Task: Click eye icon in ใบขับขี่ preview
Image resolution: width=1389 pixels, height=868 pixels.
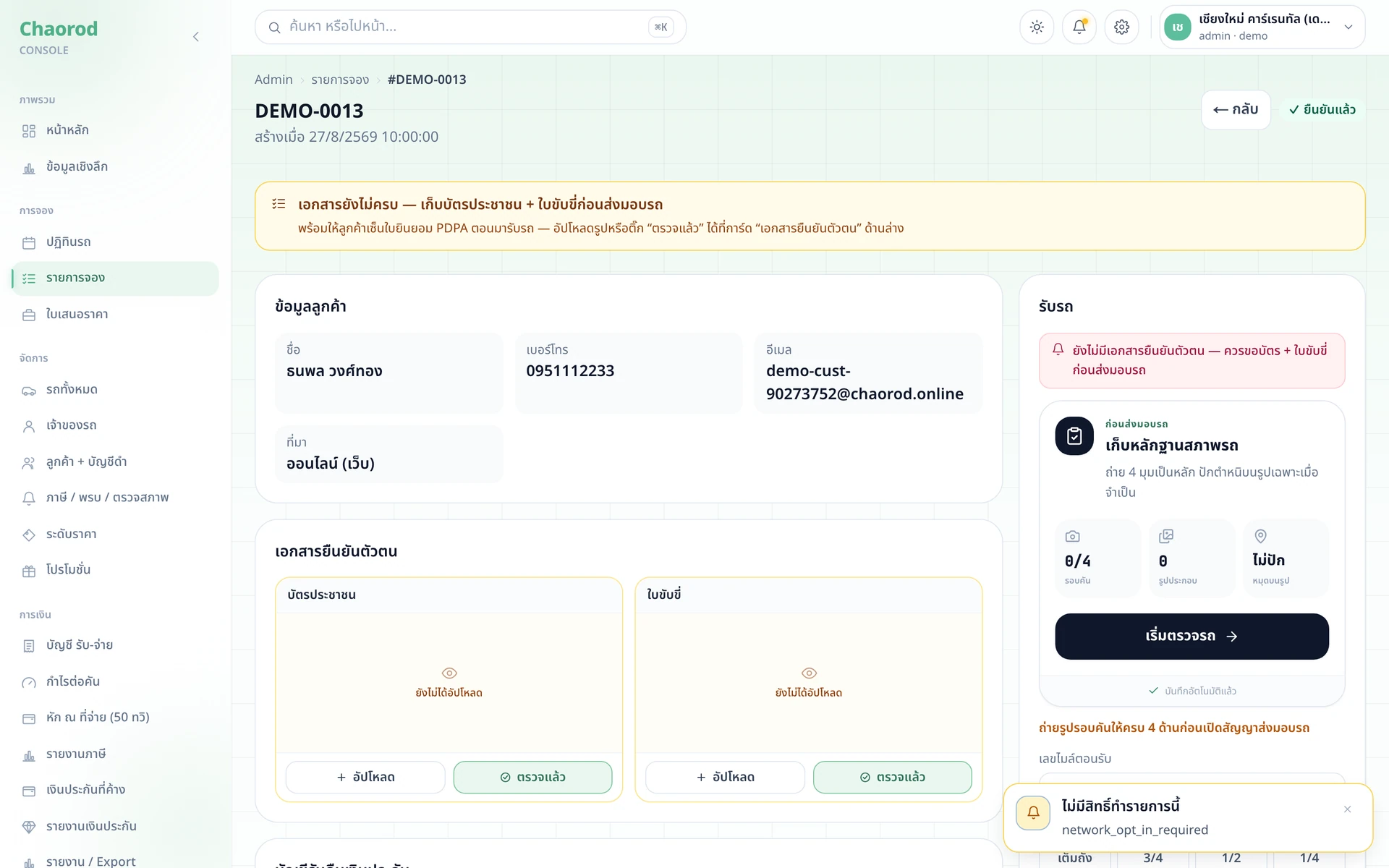Action: click(x=809, y=673)
